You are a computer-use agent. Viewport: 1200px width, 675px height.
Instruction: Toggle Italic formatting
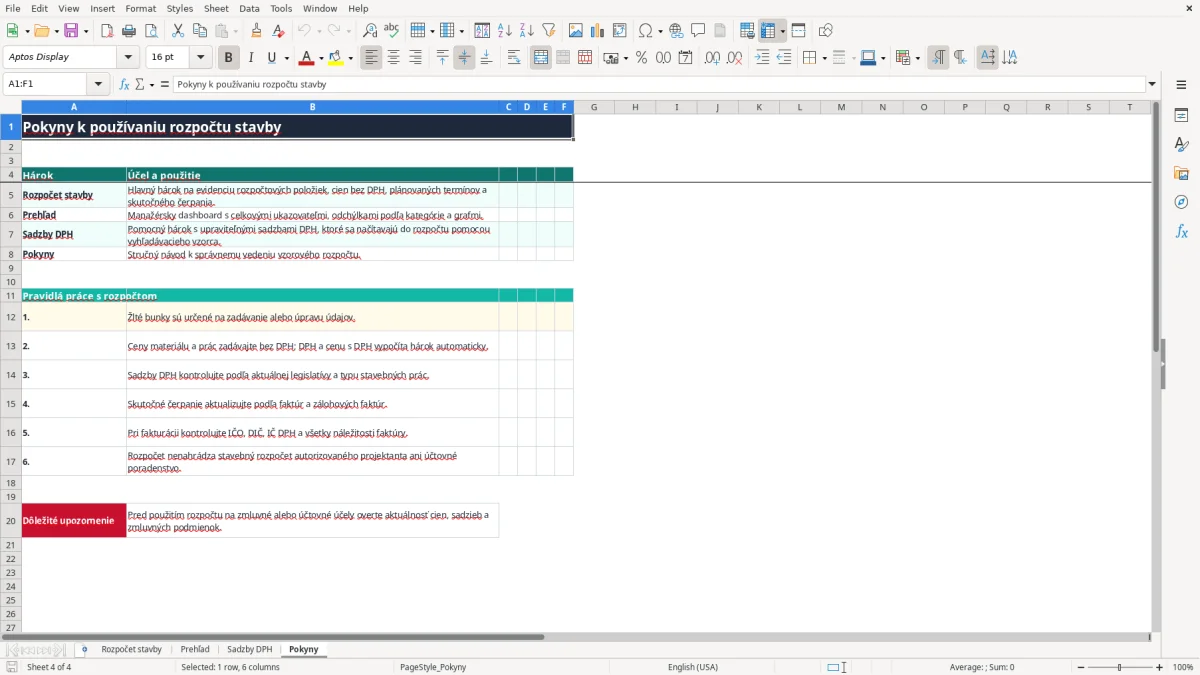[251, 58]
